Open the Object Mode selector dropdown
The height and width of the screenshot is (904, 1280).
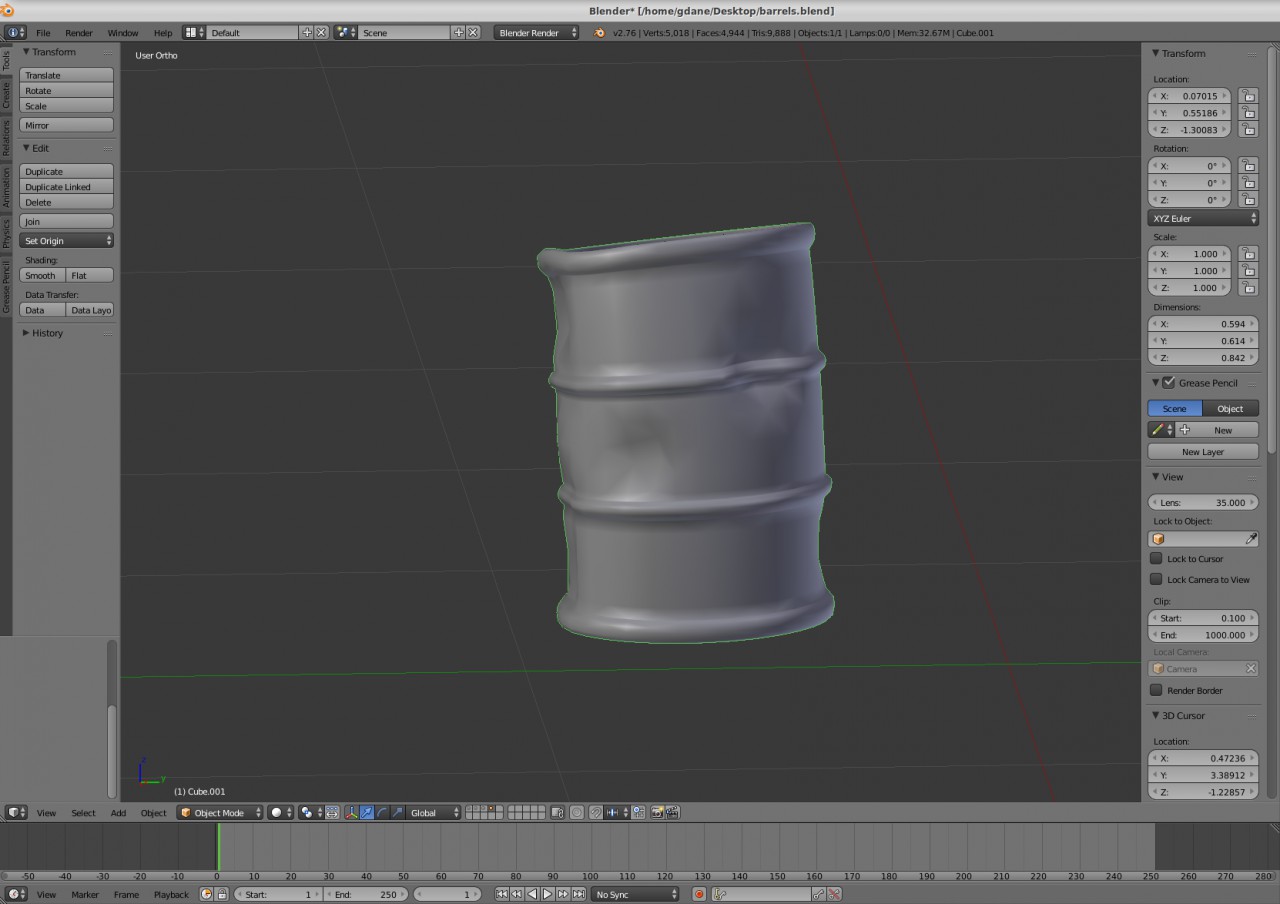(x=220, y=813)
